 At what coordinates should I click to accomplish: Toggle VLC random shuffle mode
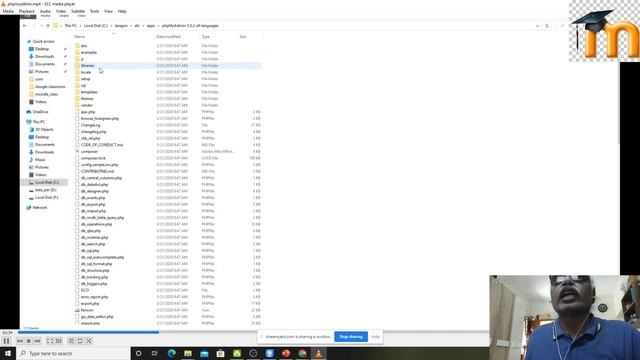point(89,341)
